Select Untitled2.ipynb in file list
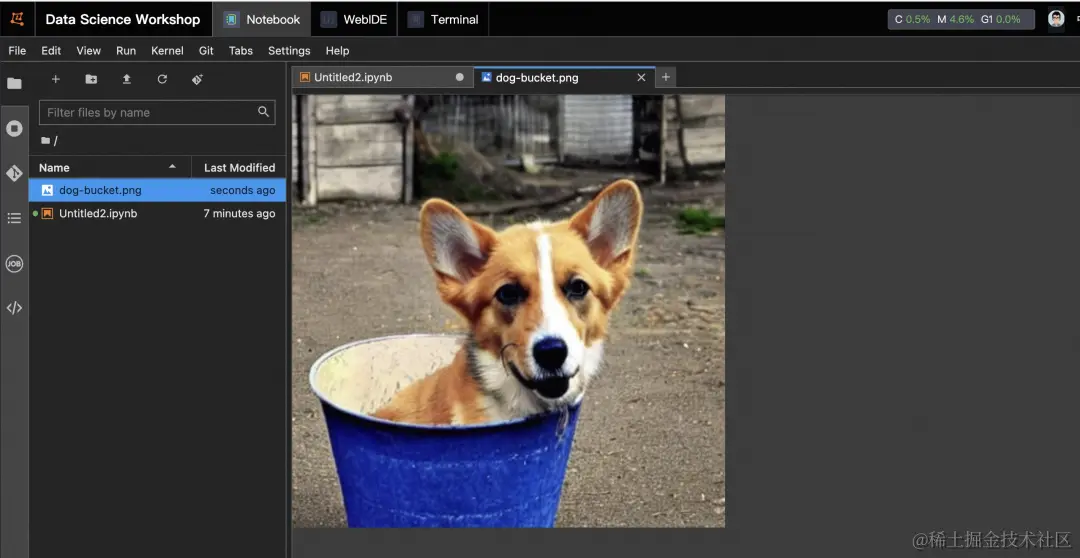Viewport: 1080px width, 558px height. click(x=157, y=214)
